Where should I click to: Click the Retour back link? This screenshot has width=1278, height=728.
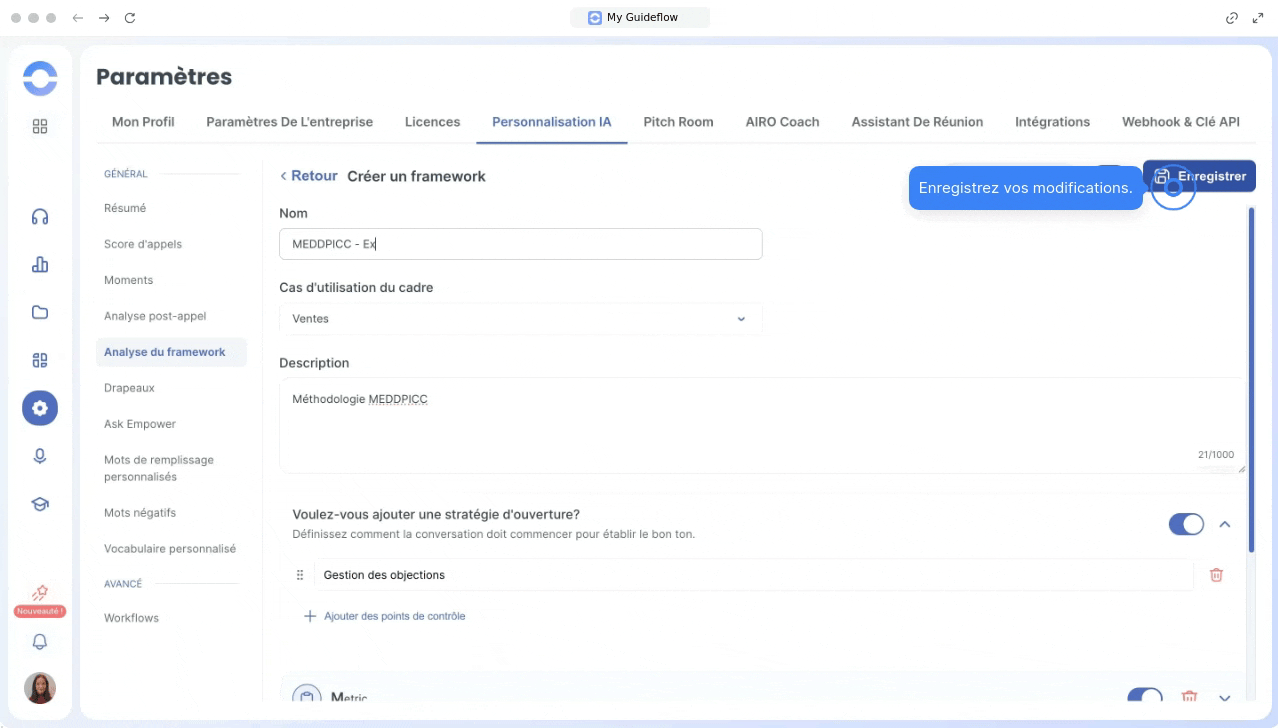click(x=309, y=176)
